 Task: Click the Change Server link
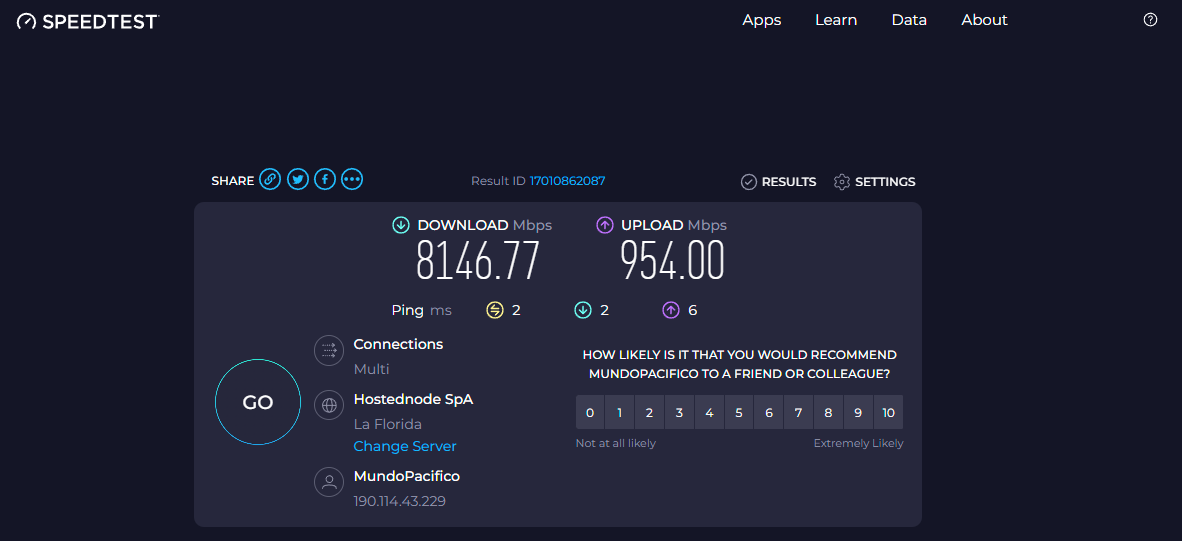[x=405, y=446]
